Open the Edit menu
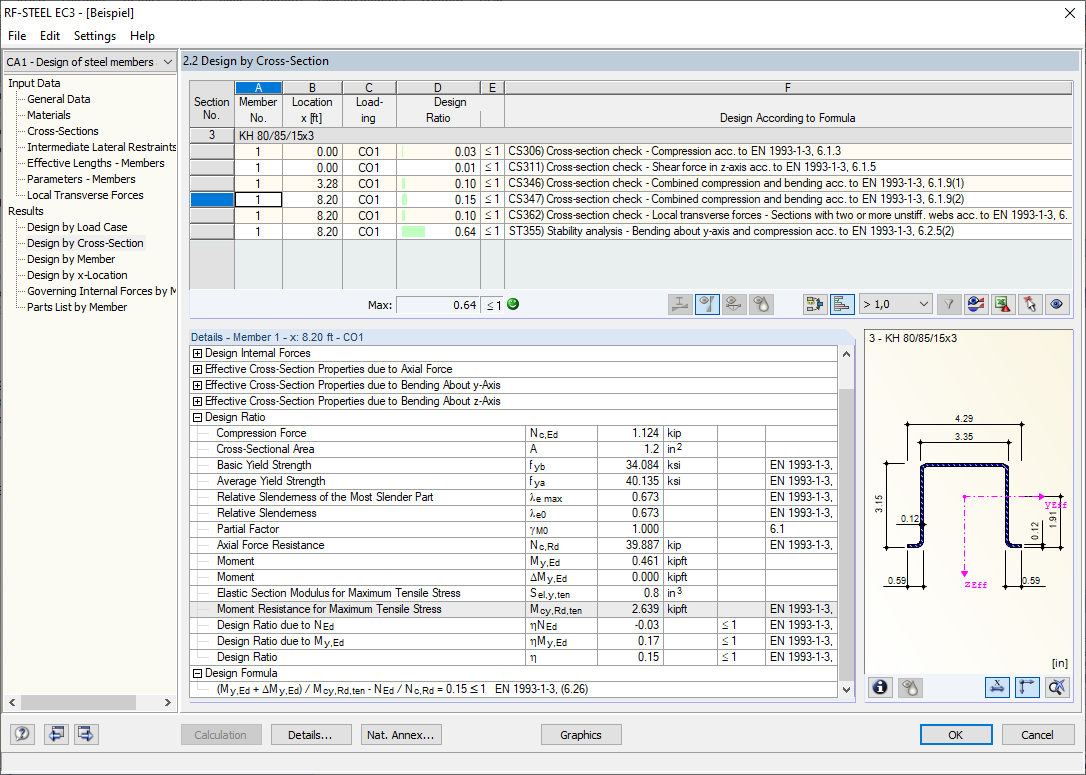Screen dimensions: 1086x775 pos(50,36)
